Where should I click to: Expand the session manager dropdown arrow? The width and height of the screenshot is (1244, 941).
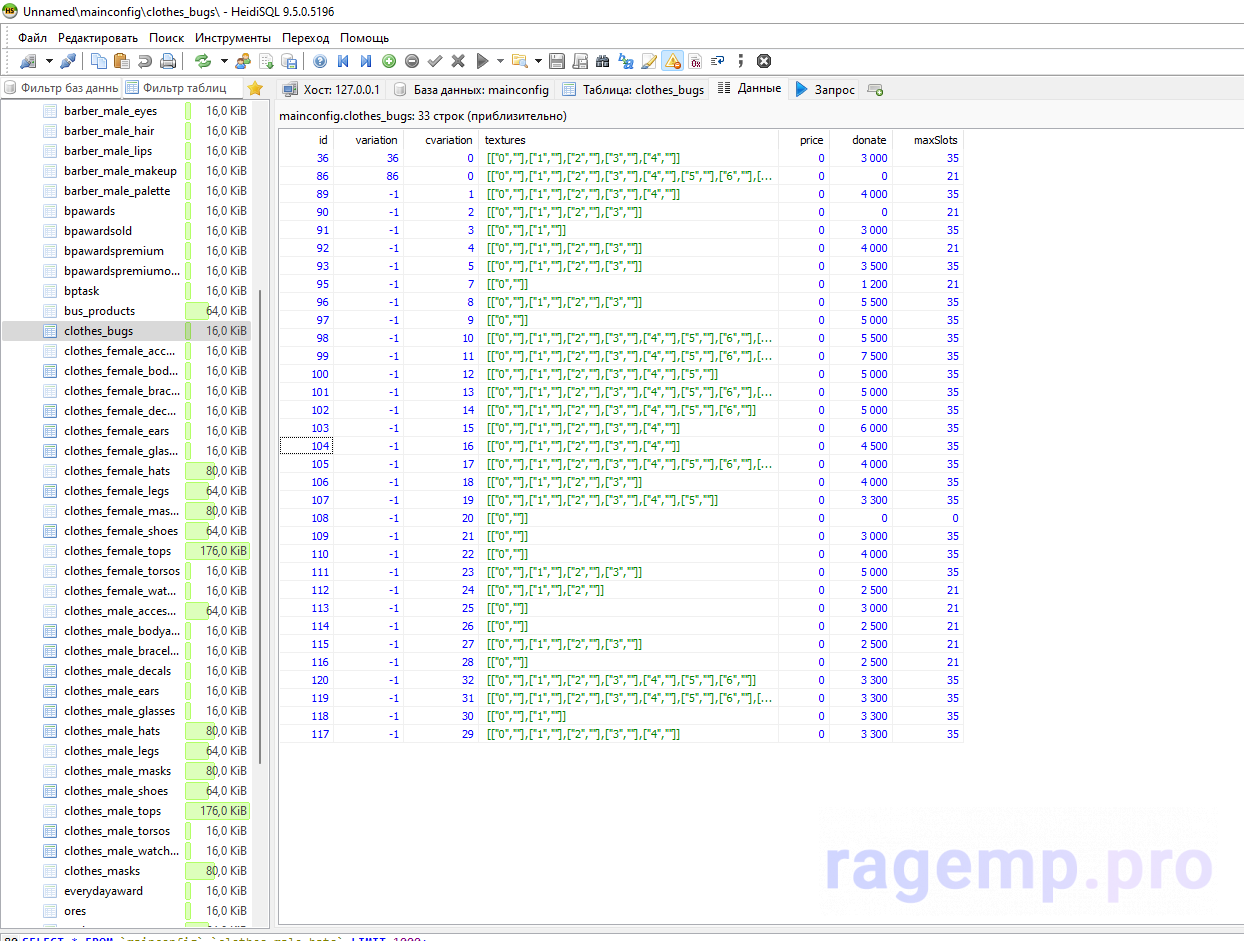(x=48, y=61)
